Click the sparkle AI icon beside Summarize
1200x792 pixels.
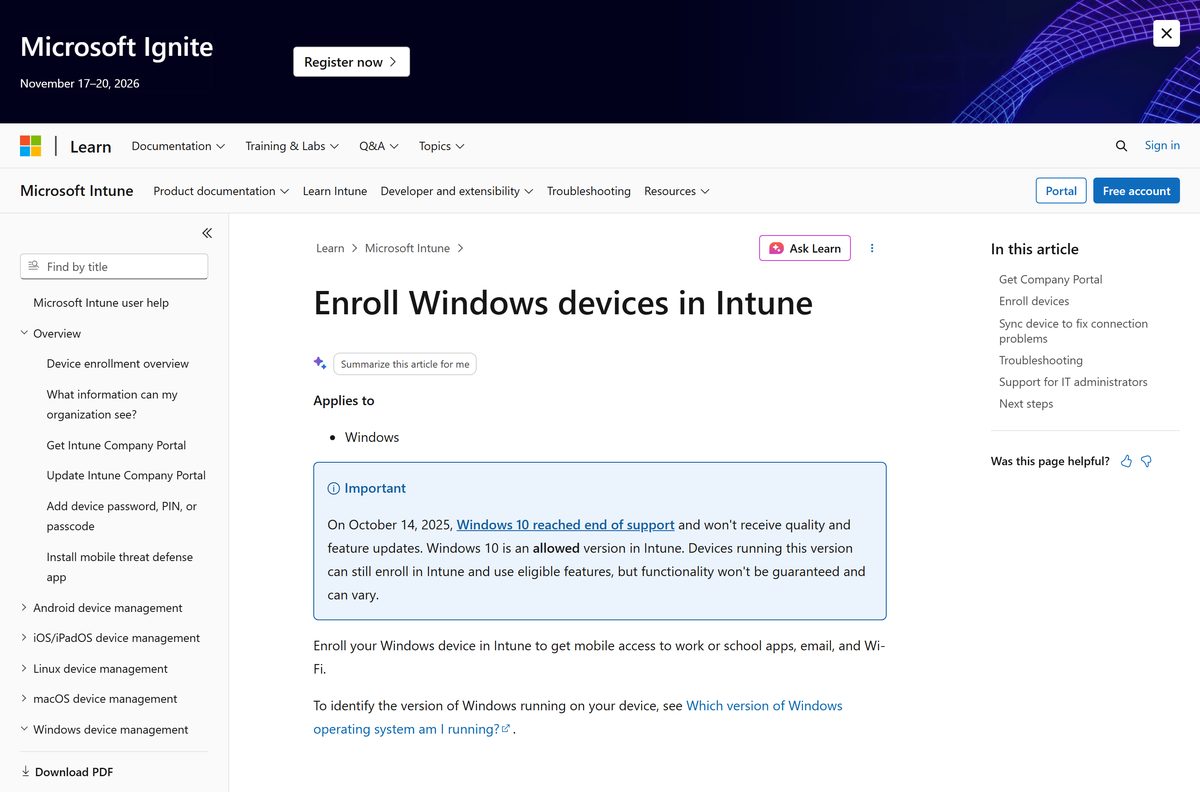tap(320, 363)
